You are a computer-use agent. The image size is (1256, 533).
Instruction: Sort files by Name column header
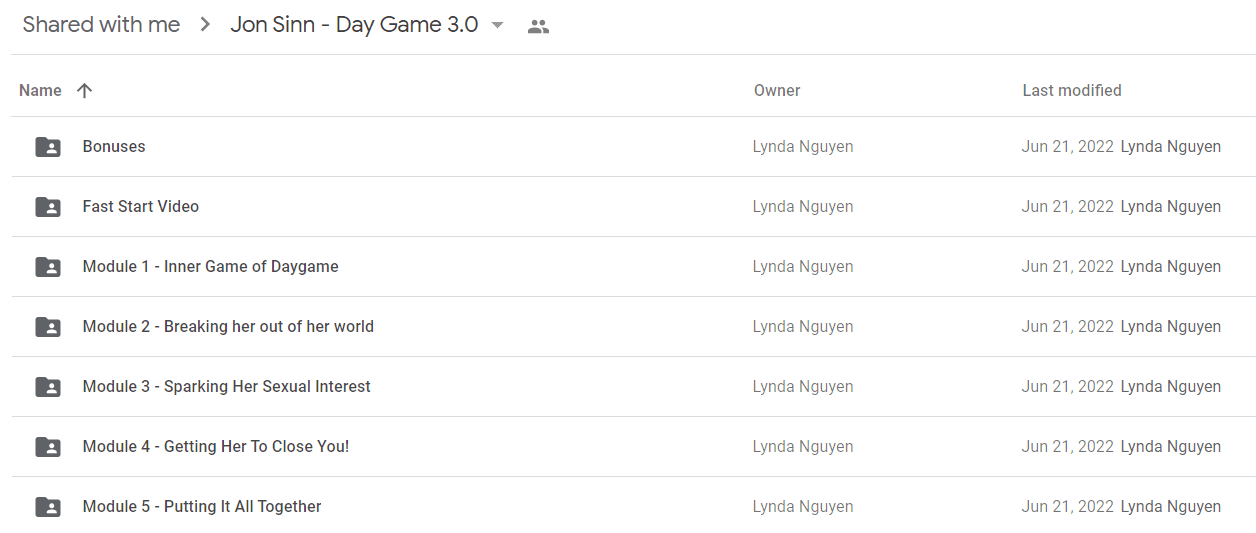click(40, 90)
